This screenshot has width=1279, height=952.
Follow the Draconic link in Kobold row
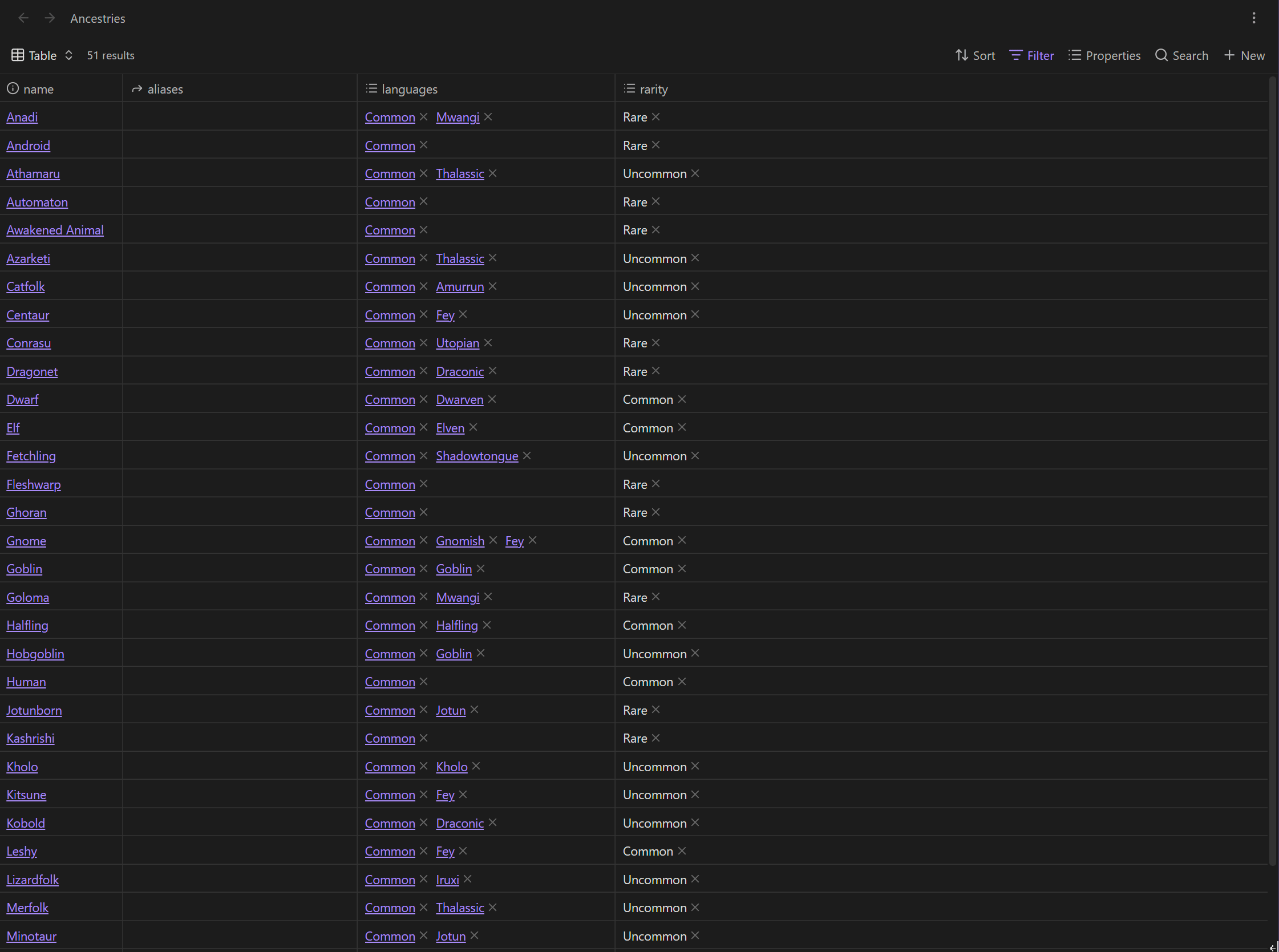point(460,823)
